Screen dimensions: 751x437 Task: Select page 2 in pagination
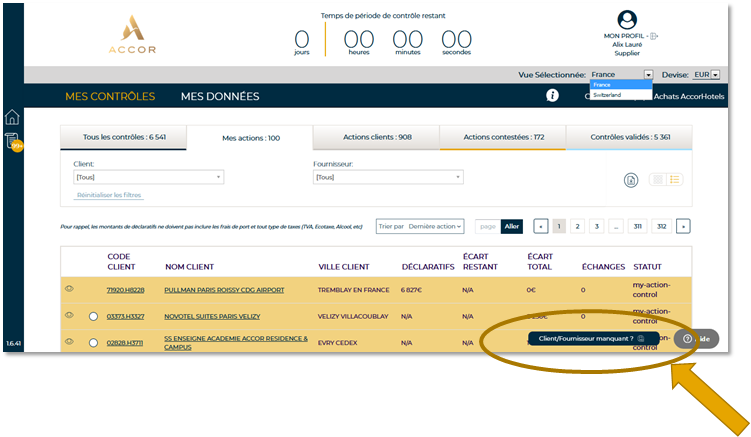(577, 226)
